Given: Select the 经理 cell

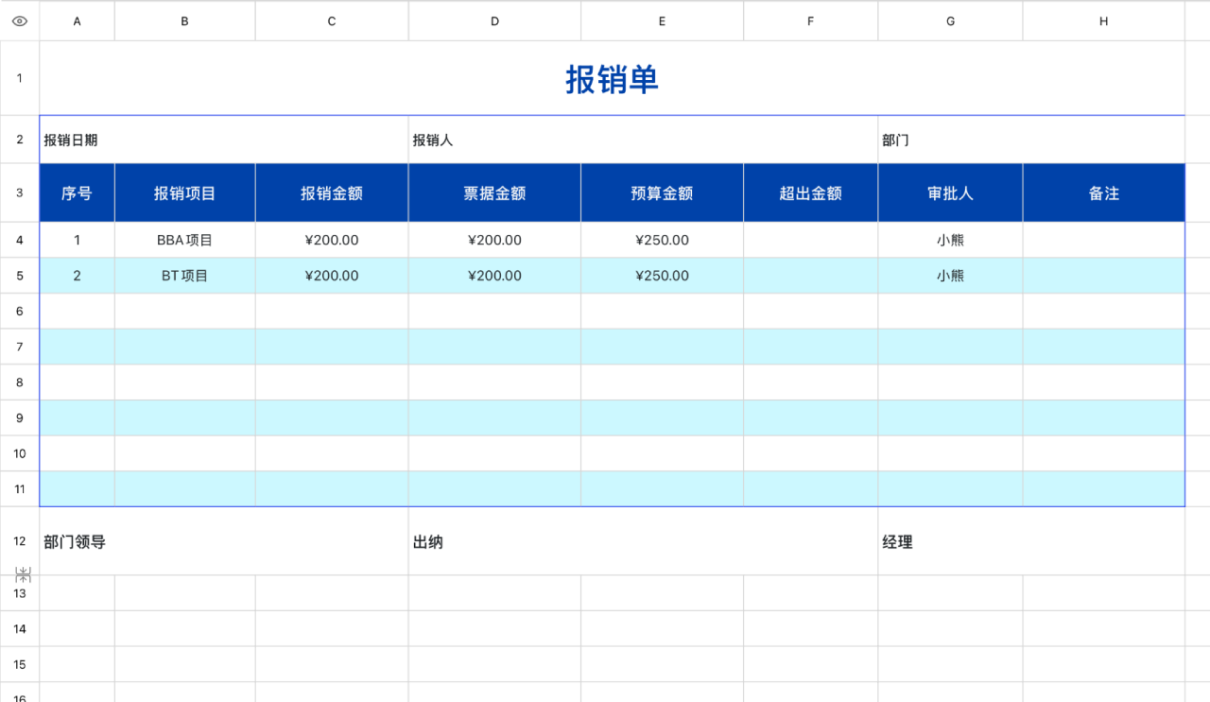Looking at the screenshot, I should point(897,542).
